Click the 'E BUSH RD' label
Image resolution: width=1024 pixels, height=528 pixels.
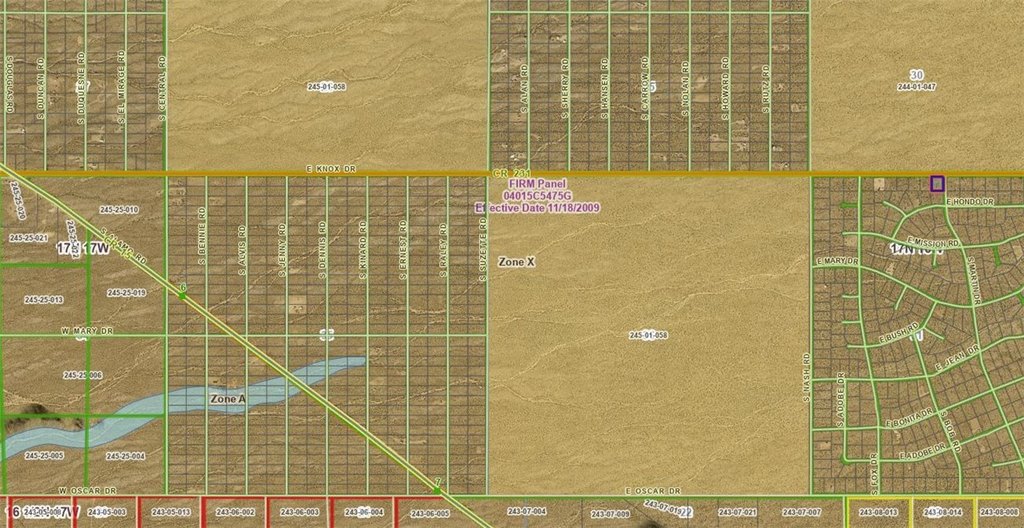pyautogui.click(x=900, y=332)
